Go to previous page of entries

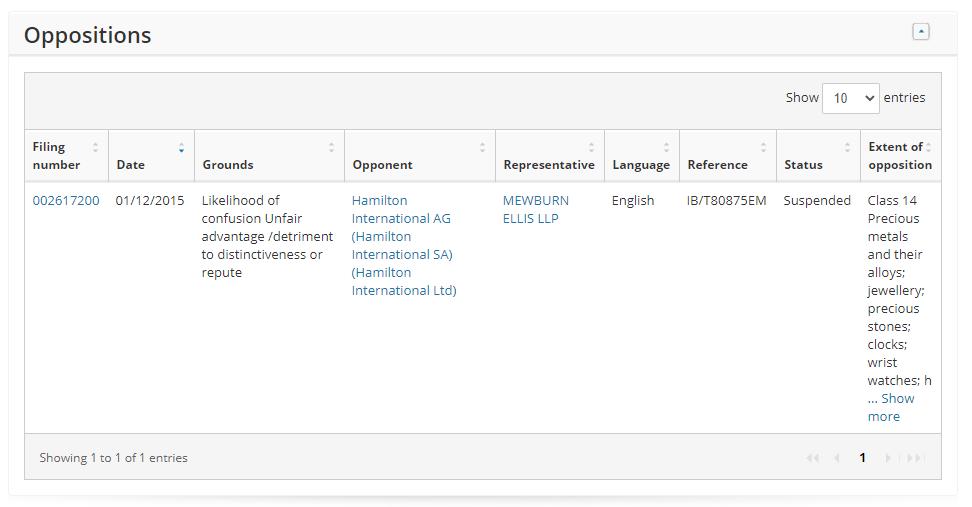point(836,458)
